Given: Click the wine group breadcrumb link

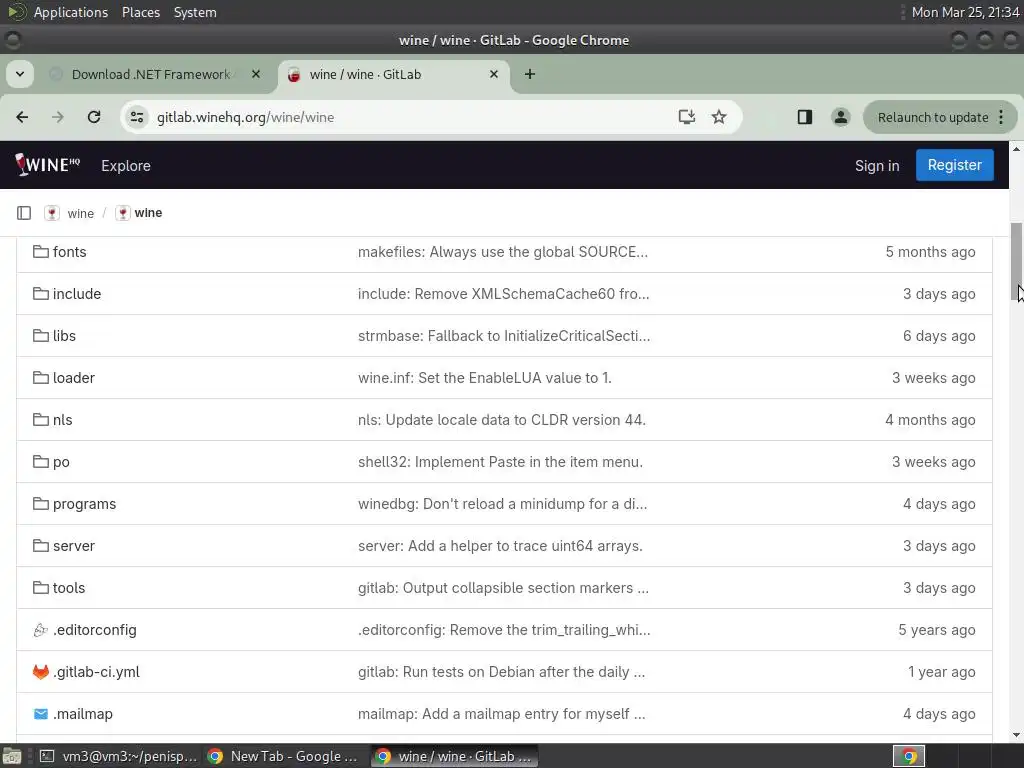Looking at the screenshot, I should coord(80,214).
